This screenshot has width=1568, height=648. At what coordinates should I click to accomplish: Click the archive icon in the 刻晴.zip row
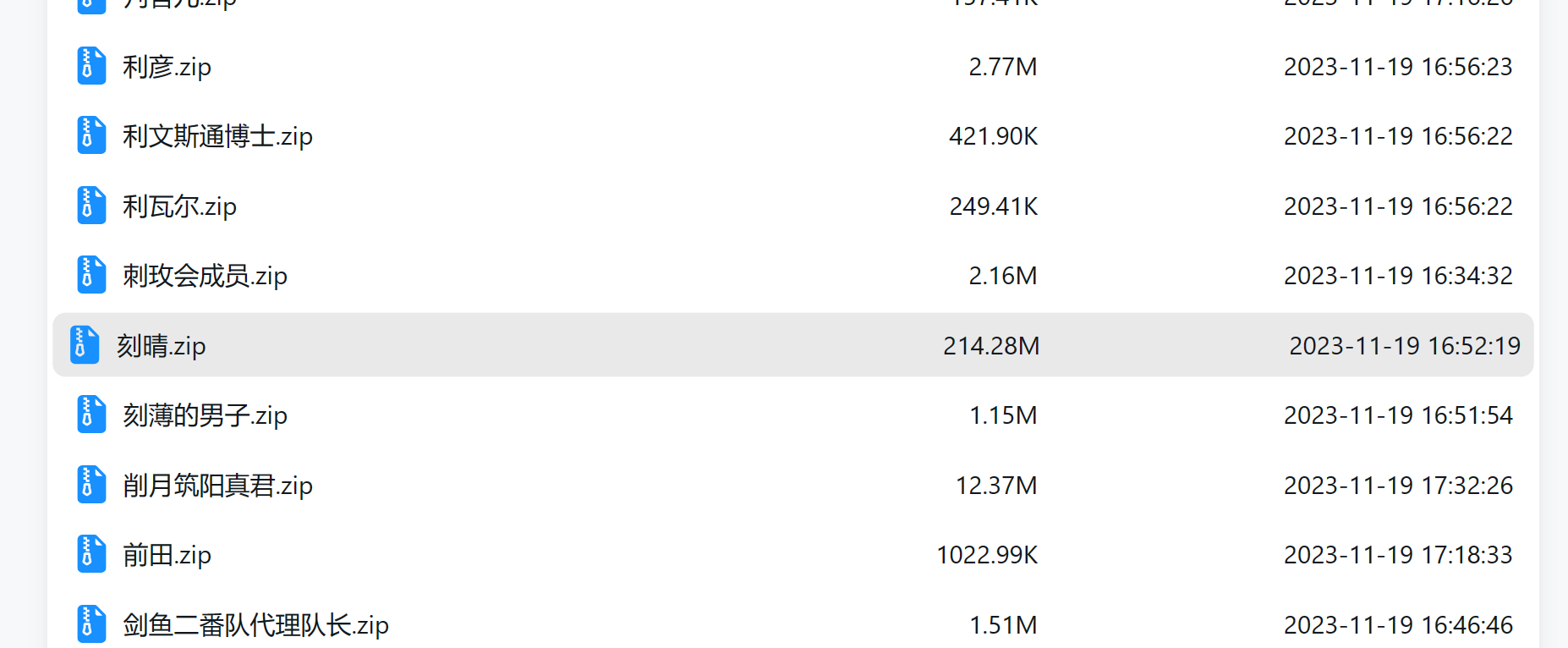pyautogui.click(x=85, y=345)
